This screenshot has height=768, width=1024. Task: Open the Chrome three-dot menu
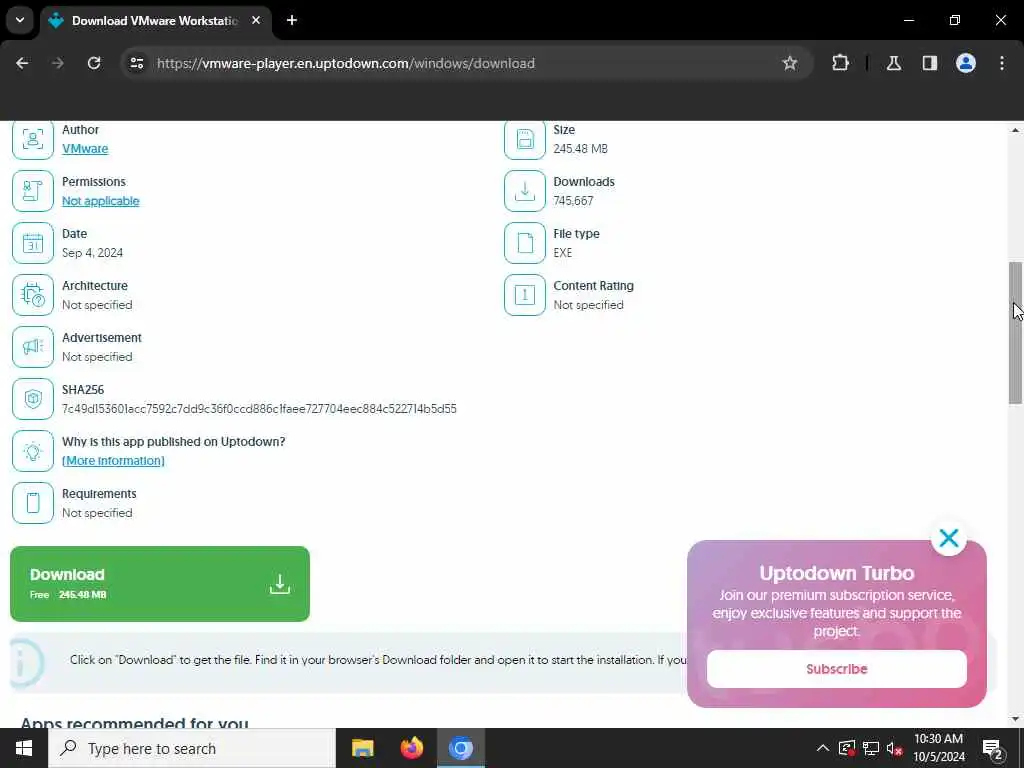tap(1002, 63)
